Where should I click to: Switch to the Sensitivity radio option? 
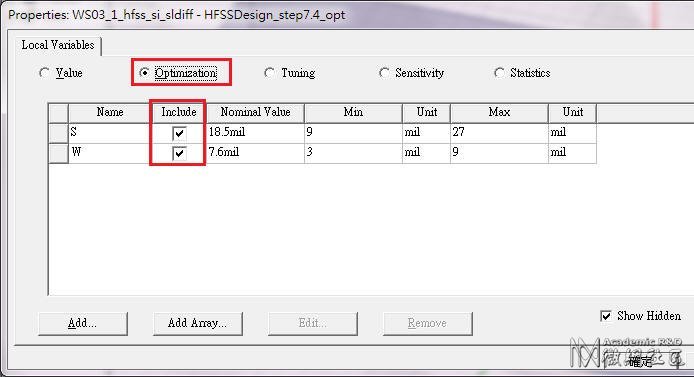(x=384, y=73)
